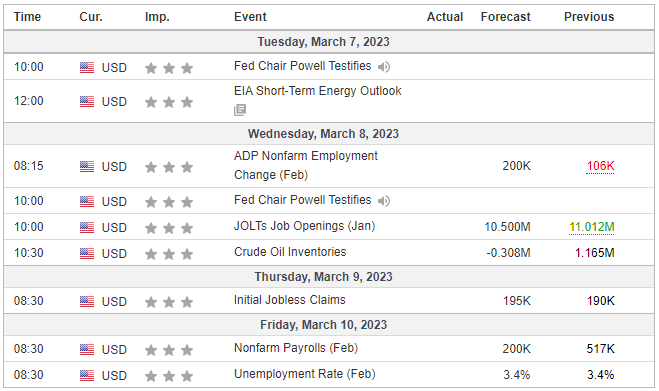
Task: Click US flag in Nonfarm Payrolls row
Action: 87,349
